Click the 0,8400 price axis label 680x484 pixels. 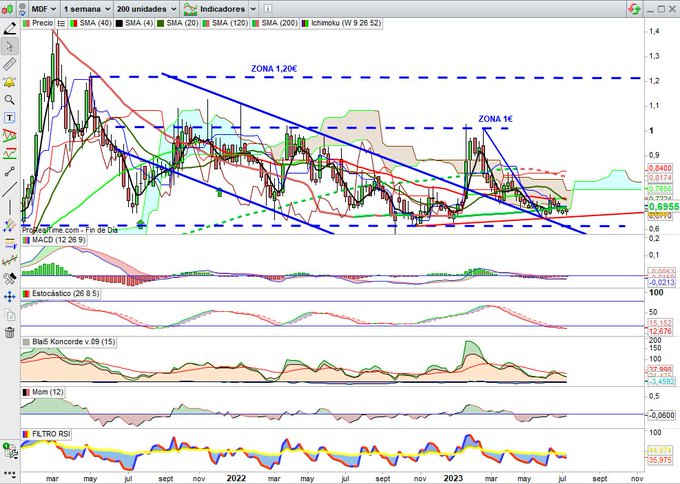coord(660,168)
